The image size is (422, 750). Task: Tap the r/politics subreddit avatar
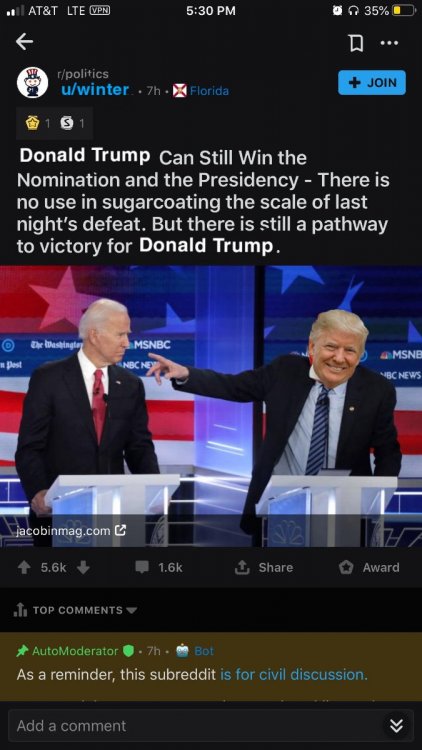33,82
